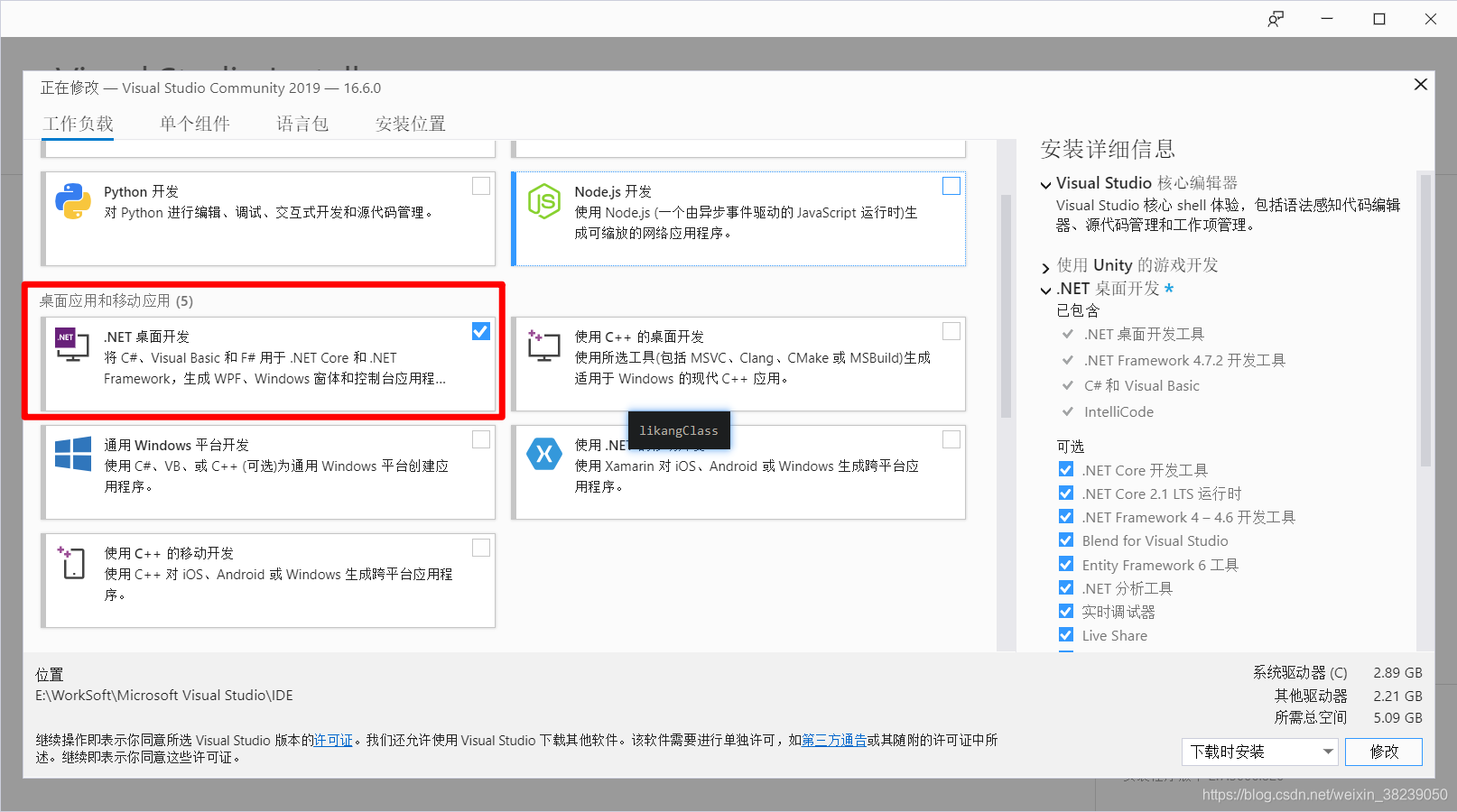The height and width of the screenshot is (812, 1457).
Task: Open the 下载时安装 dropdown
Action: pos(1259,752)
